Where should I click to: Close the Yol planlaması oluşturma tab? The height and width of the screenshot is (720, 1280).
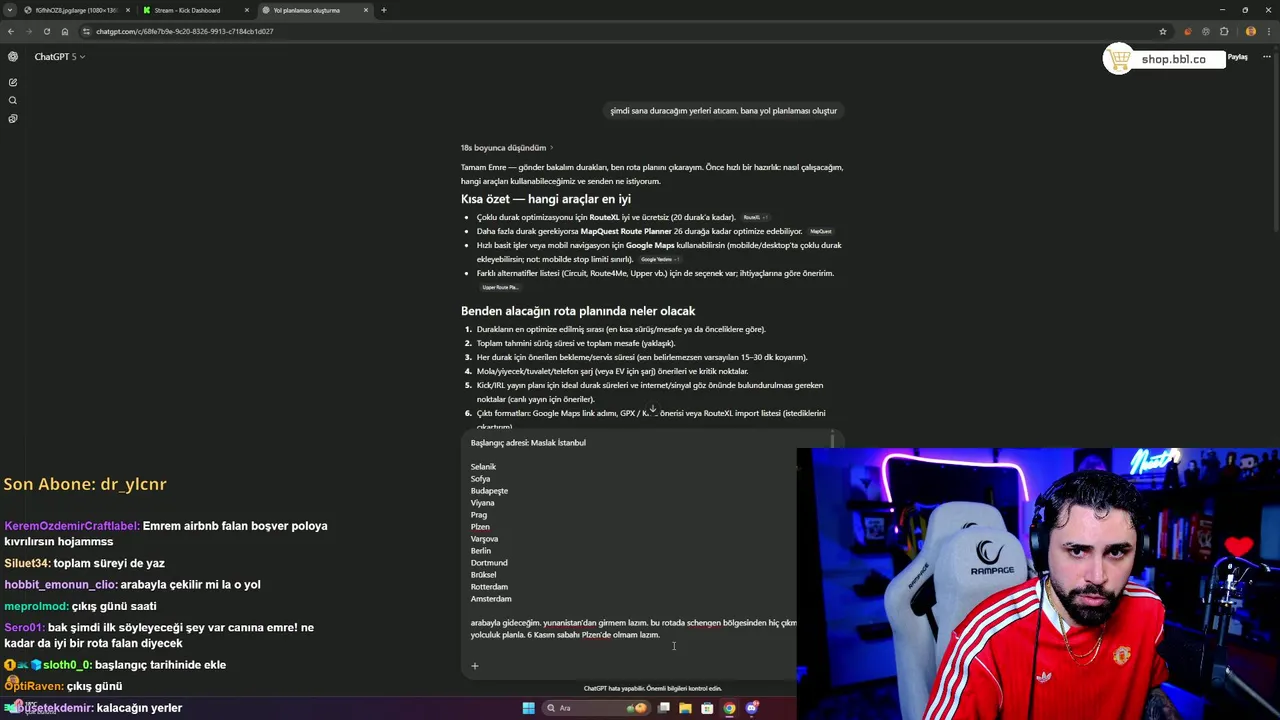366,10
